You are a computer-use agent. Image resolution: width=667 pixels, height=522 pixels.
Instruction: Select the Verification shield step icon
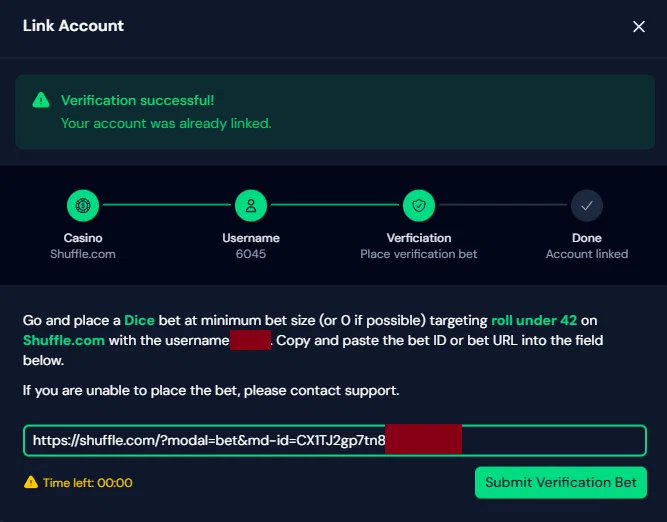419,206
